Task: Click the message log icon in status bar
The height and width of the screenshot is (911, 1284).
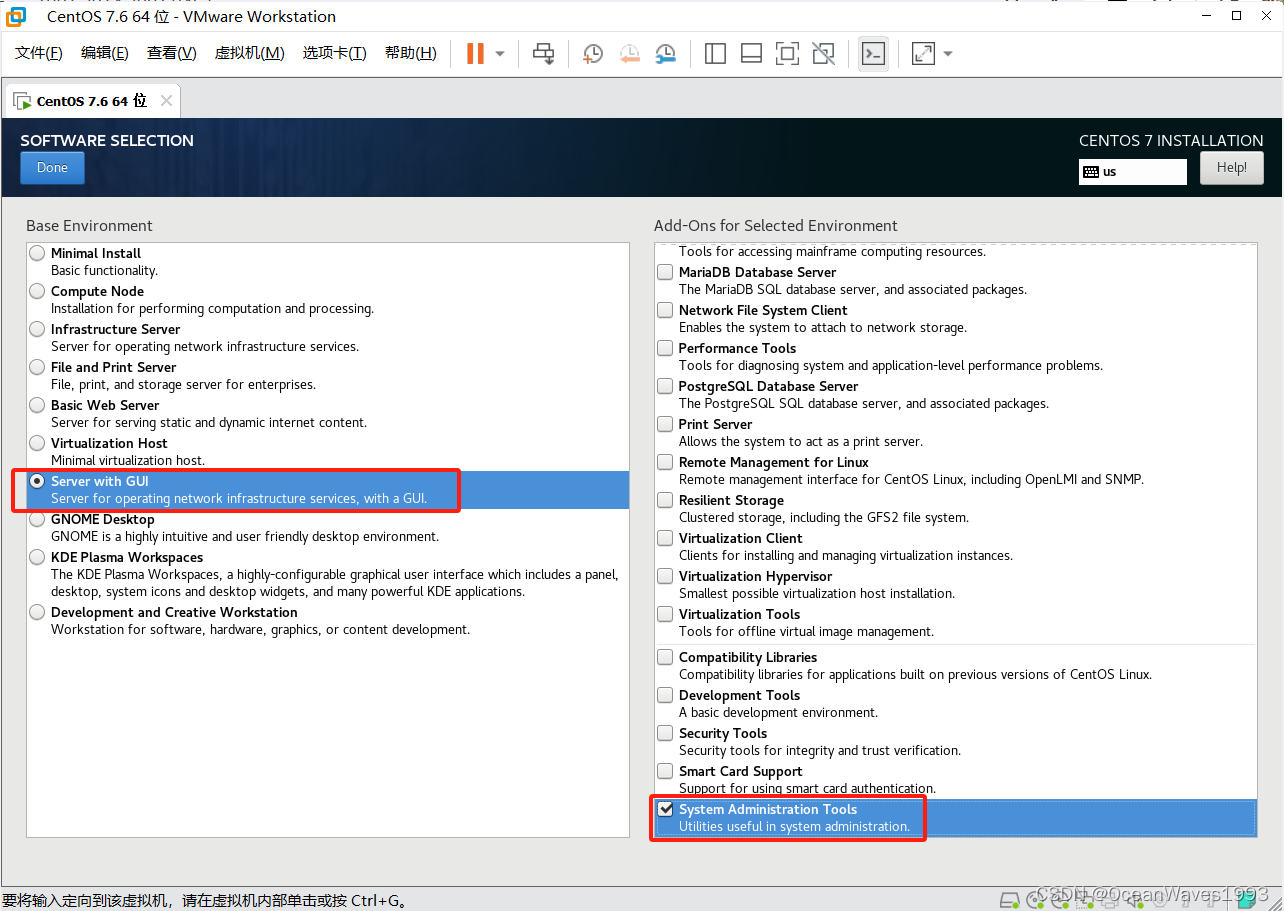Action: pyautogui.click(x=1245, y=898)
